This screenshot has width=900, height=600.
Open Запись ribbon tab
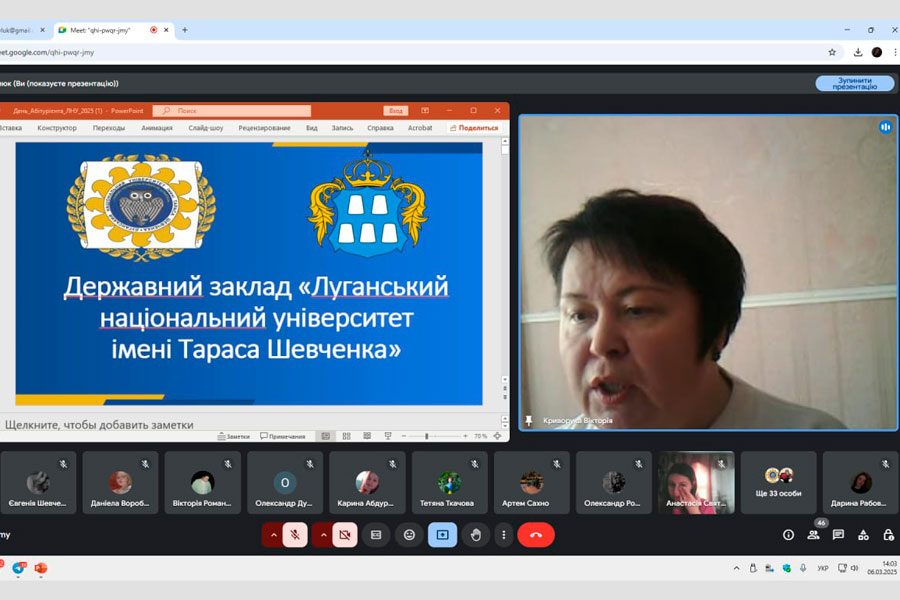pos(342,128)
